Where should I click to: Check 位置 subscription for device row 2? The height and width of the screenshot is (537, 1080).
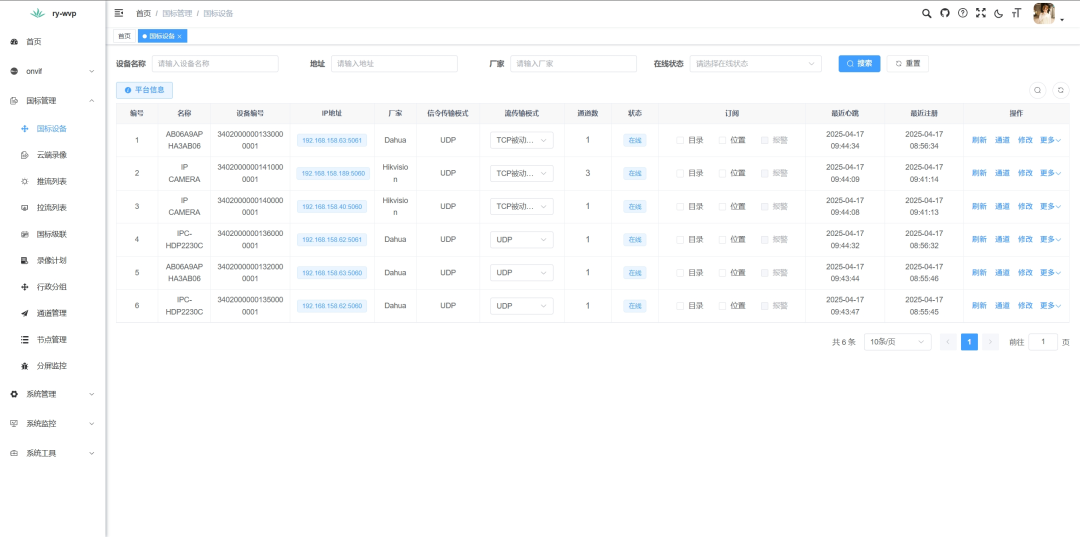point(723,173)
